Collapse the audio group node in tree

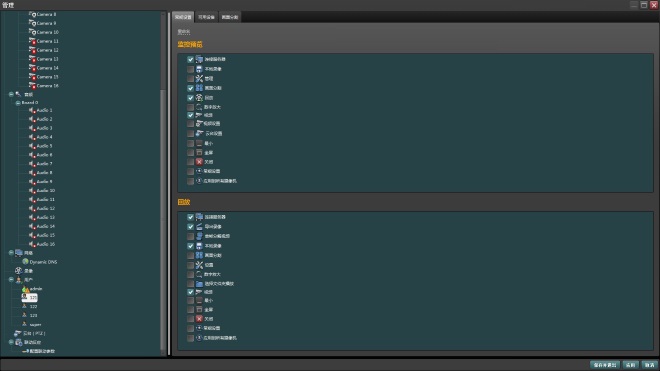[11, 94]
